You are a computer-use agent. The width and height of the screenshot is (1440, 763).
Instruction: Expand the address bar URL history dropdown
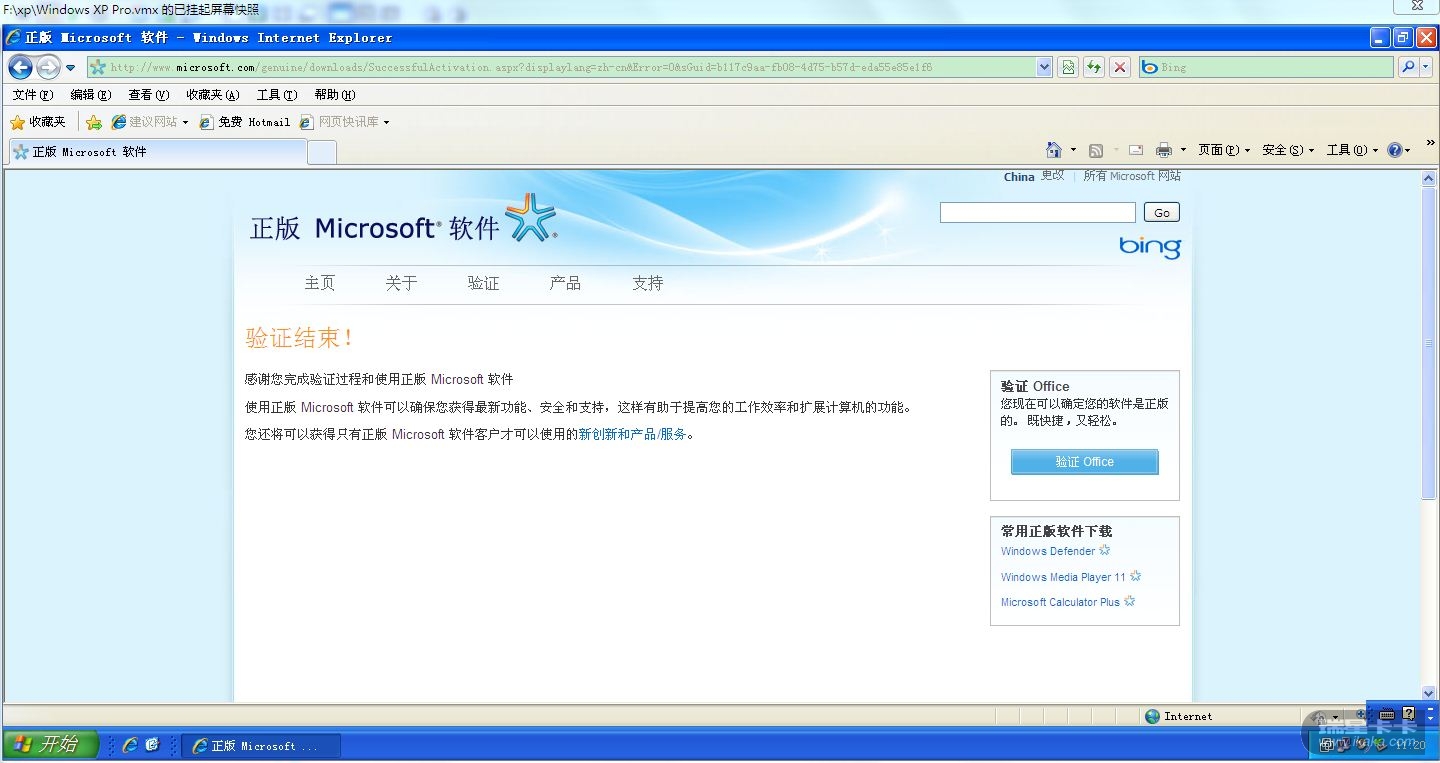coord(1044,67)
